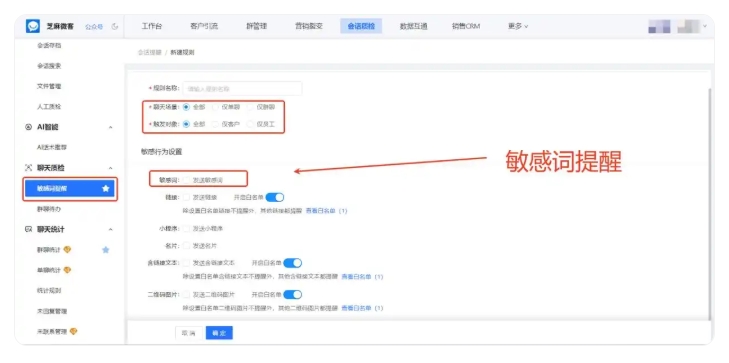The width and height of the screenshot is (729, 363).
Task: Open the 客户引流 tab
Action: click(204, 26)
